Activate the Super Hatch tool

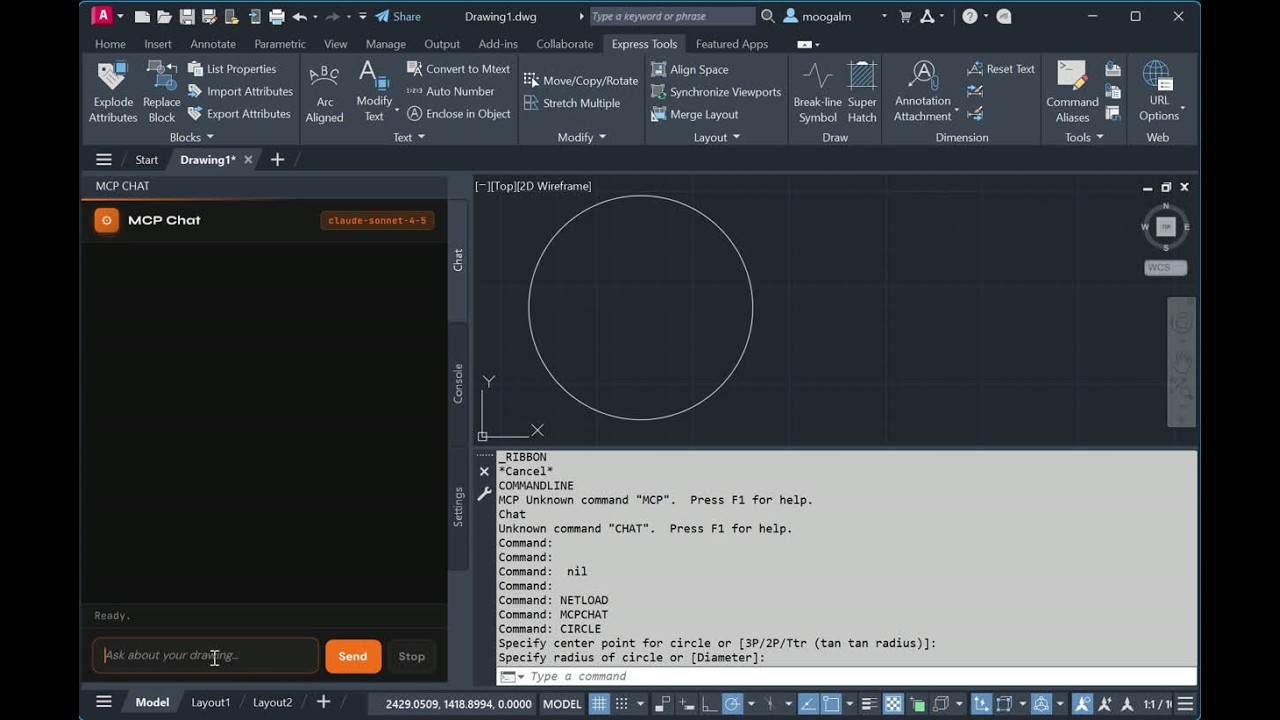pyautogui.click(x=862, y=92)
